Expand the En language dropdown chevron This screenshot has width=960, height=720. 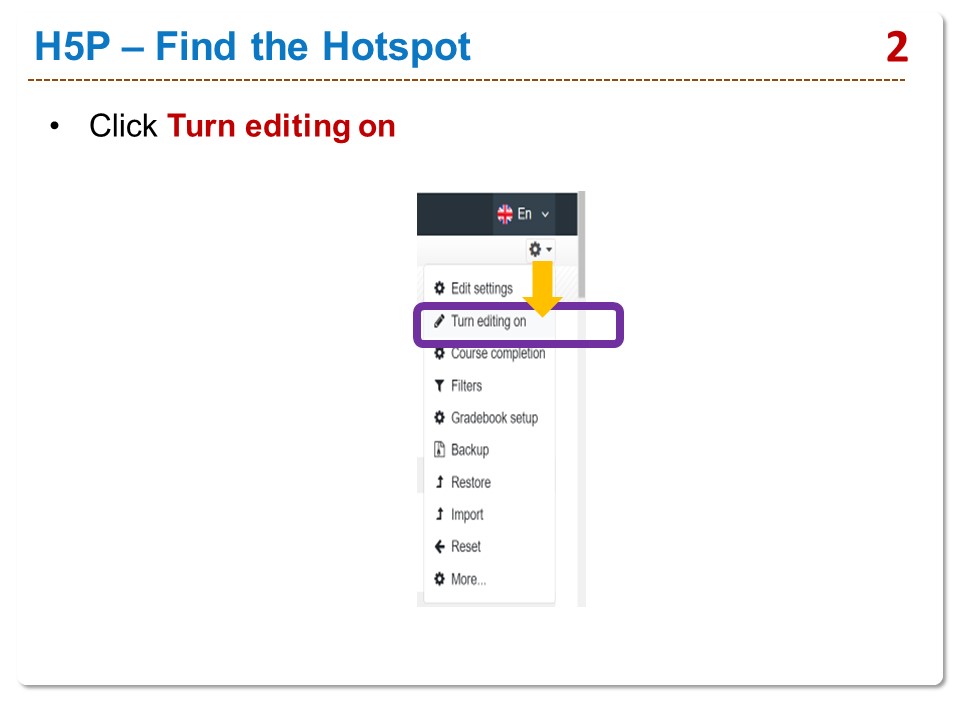click(x=545, y=214)
